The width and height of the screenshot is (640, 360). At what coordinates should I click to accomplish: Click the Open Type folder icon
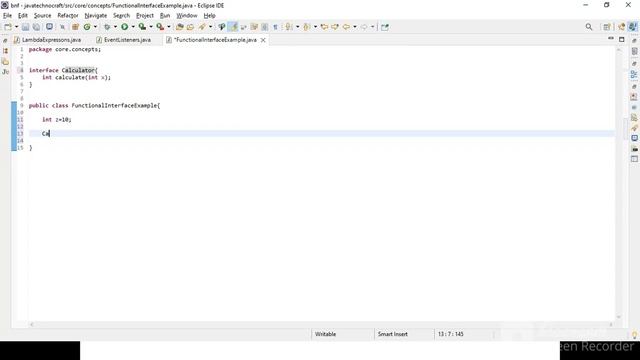click(x=180, y=27)
